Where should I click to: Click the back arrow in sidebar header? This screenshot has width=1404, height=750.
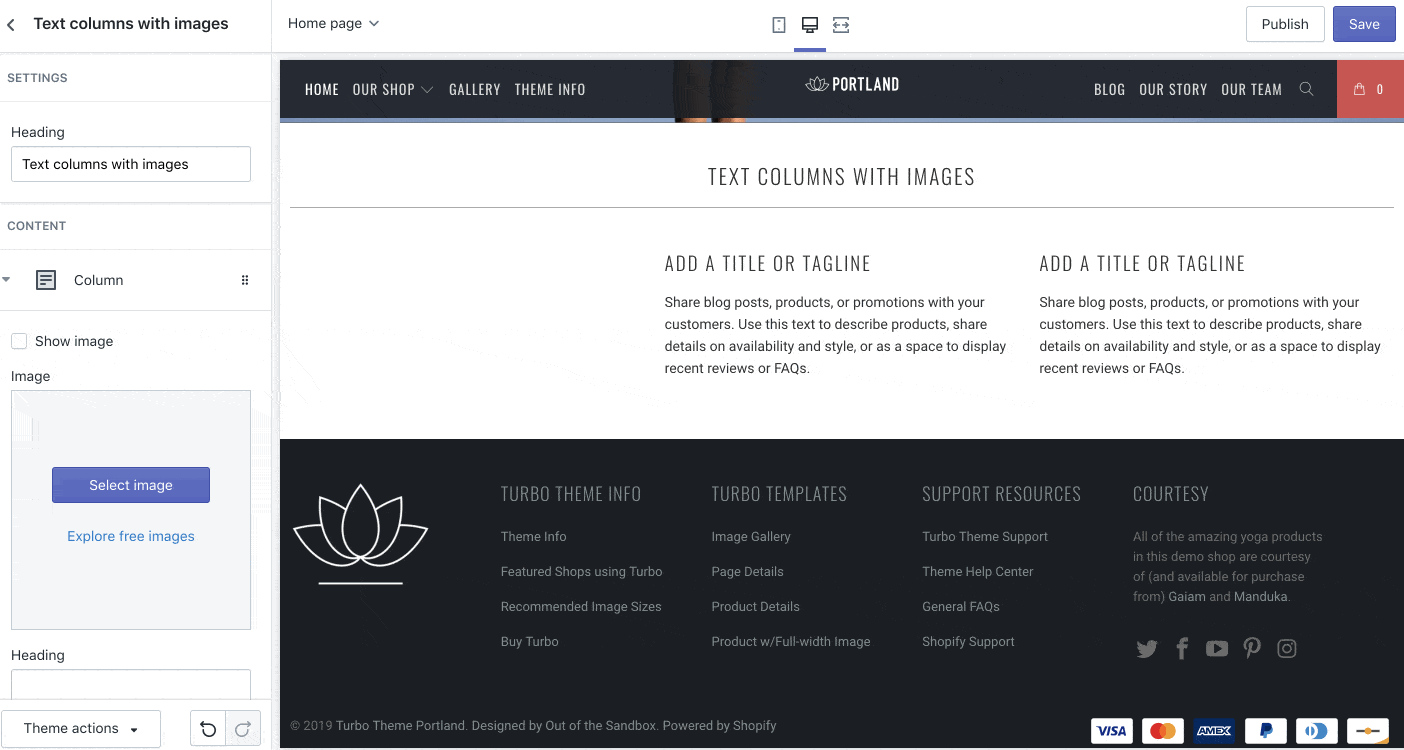(x=11, y=24)
